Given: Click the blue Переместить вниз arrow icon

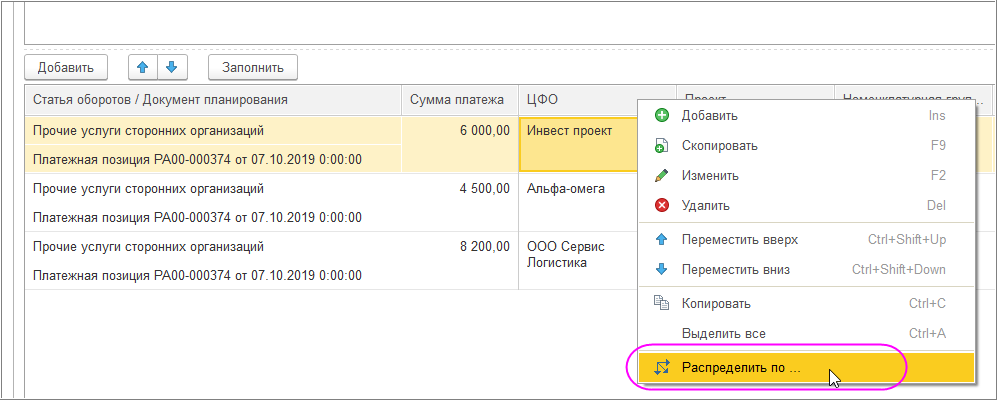Looking at the screenshot, I should [x=661, y=270].
